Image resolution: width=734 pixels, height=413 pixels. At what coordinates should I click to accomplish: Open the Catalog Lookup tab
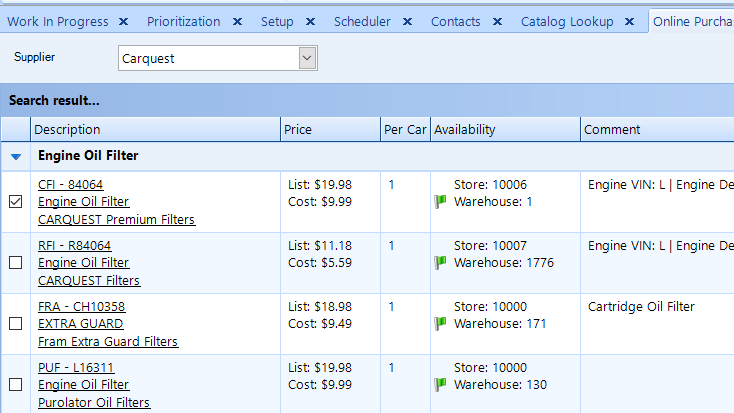coord(567,22)
